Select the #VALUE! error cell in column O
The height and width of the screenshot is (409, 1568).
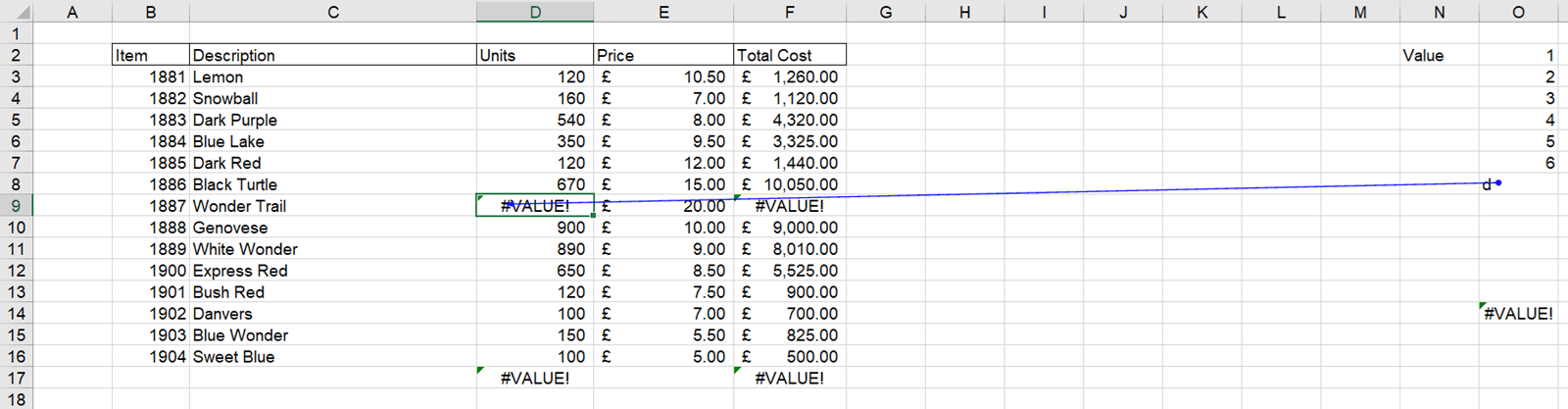[1517, 314]
